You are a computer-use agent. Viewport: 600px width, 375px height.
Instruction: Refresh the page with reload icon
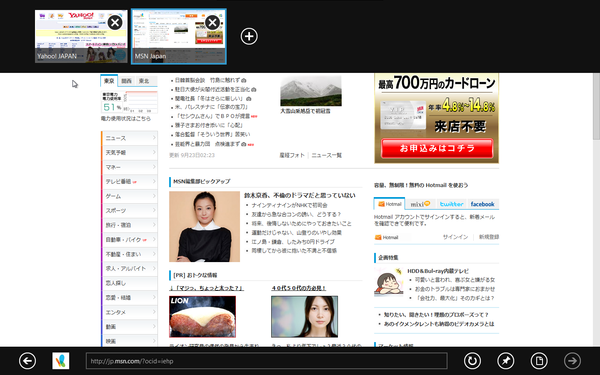472,360
